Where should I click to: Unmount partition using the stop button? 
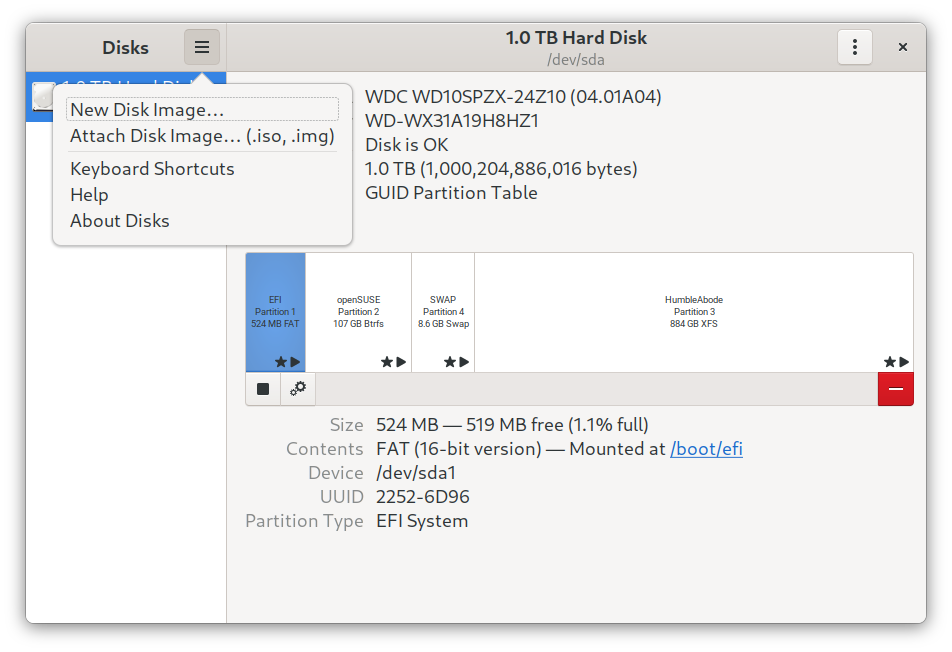tap(263, 389)
